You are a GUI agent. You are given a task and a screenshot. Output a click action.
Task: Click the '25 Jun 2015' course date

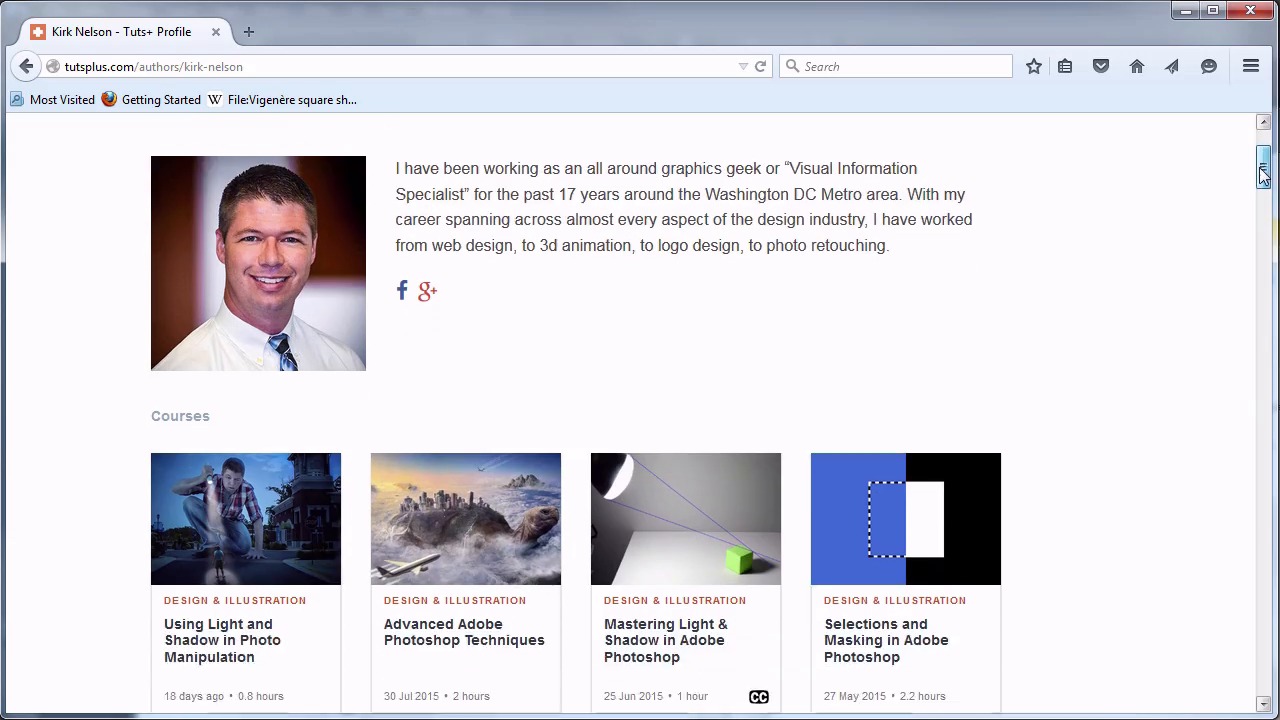(633, 696)
